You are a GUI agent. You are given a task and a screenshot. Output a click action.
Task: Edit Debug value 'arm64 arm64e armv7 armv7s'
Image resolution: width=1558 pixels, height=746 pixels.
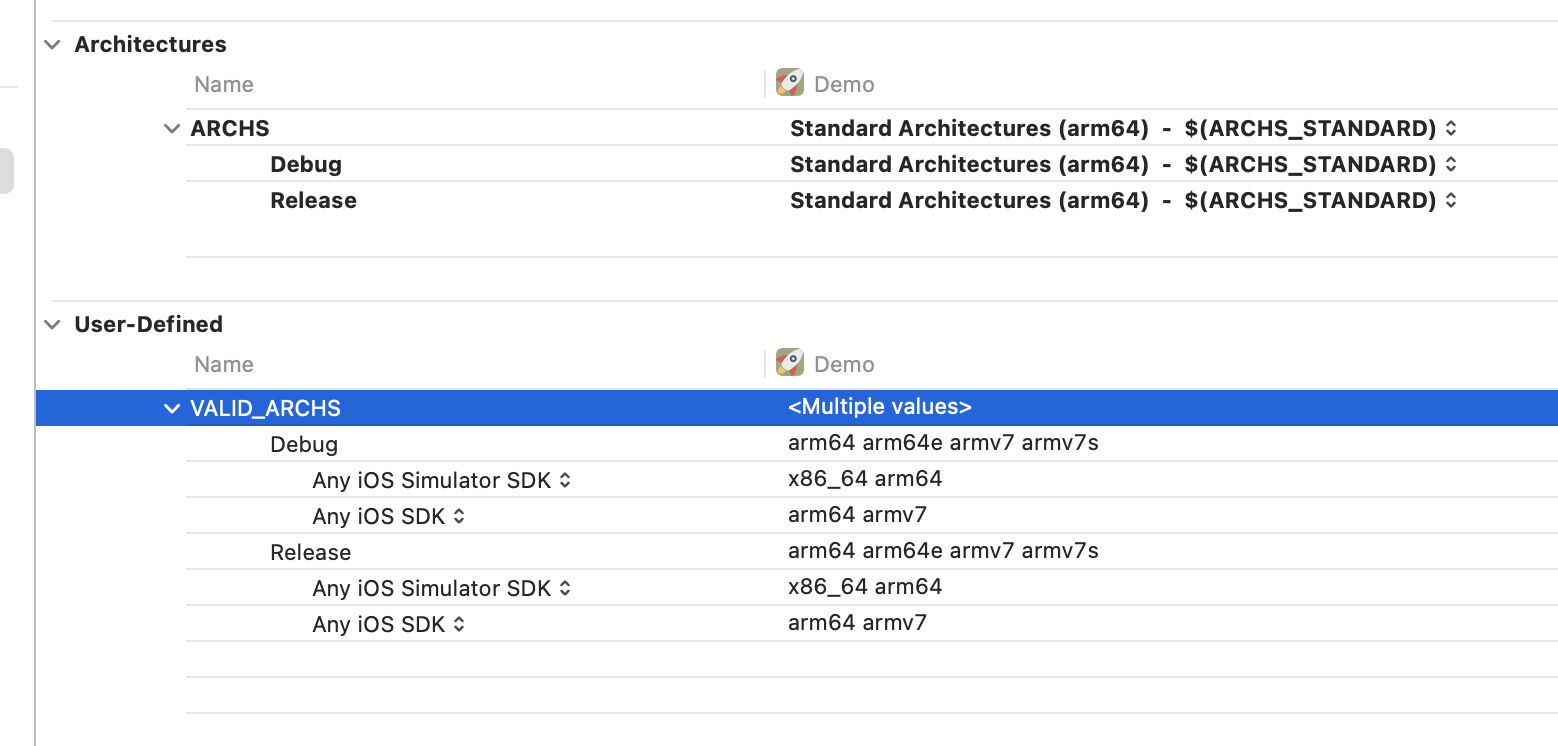click(943, 443)
